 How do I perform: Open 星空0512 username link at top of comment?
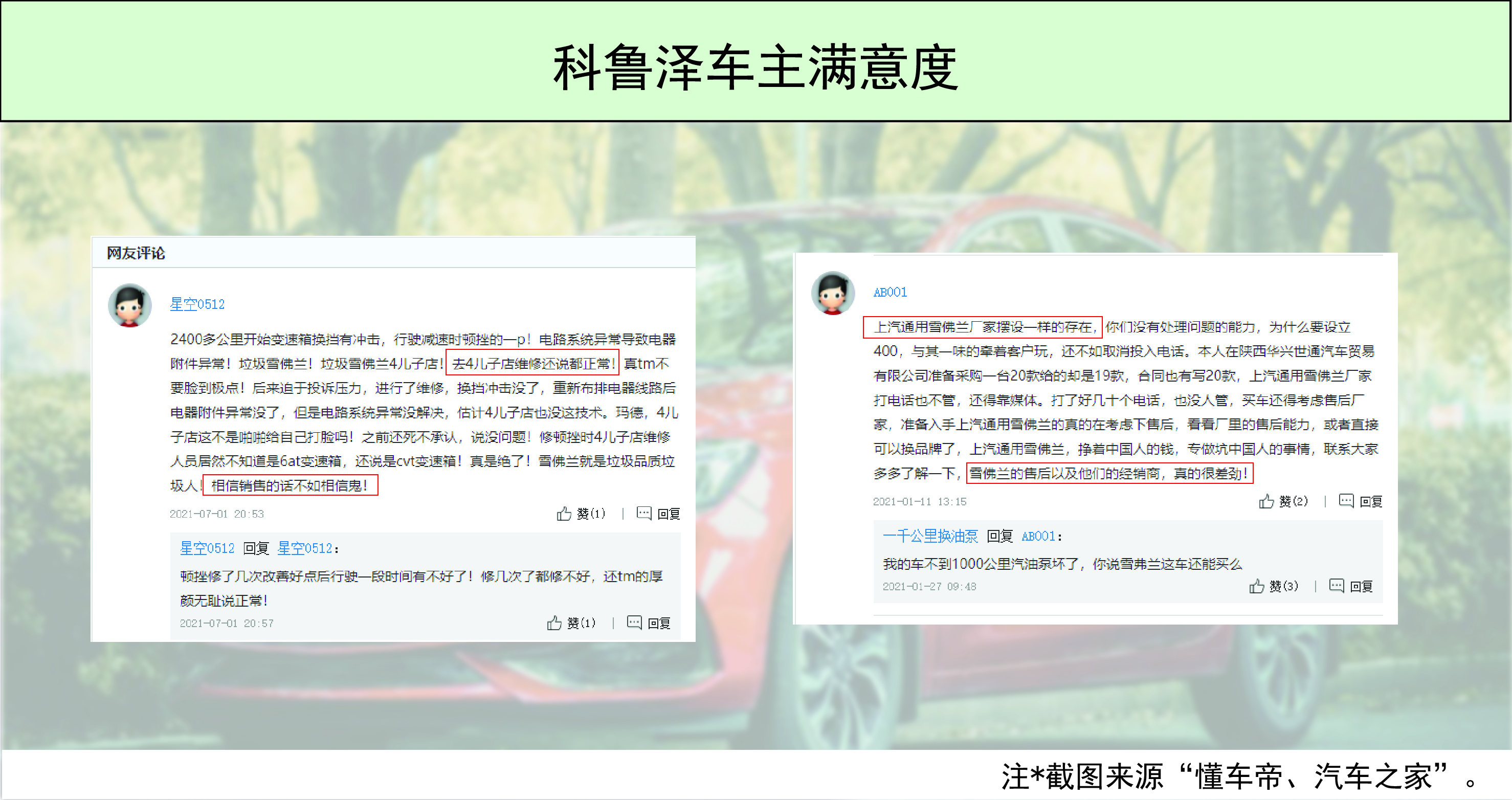click(x=197, y=304)
